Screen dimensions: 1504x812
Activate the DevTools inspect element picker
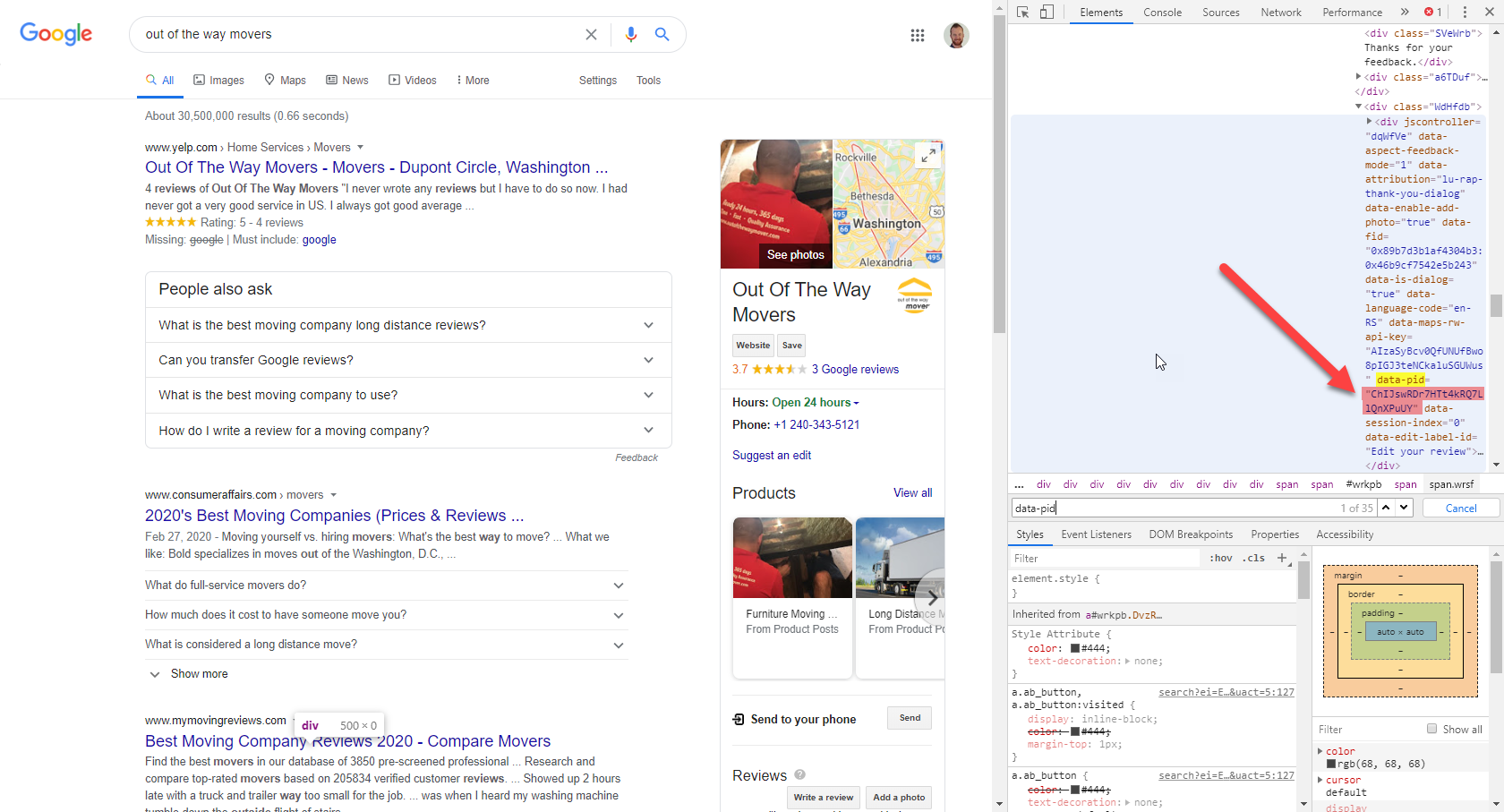(x=1023, y=13)
